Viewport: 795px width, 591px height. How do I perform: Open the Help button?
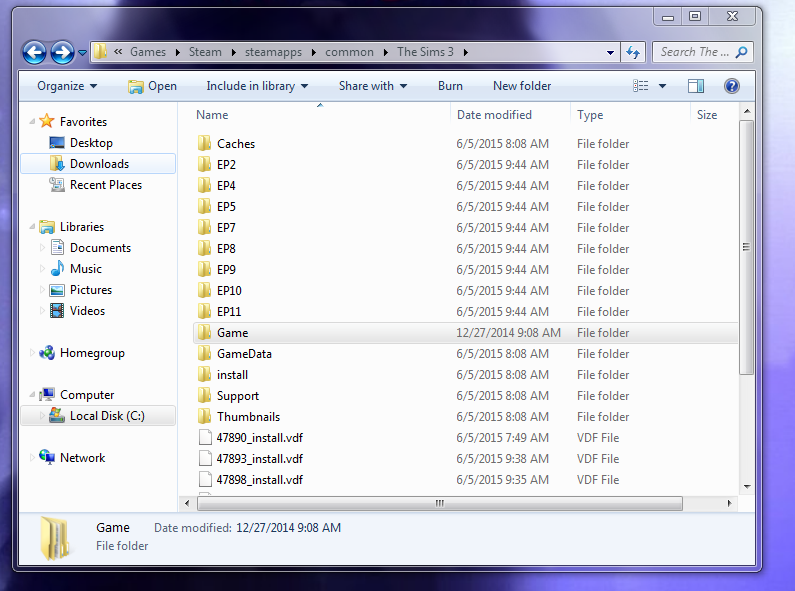click(732, 86)
